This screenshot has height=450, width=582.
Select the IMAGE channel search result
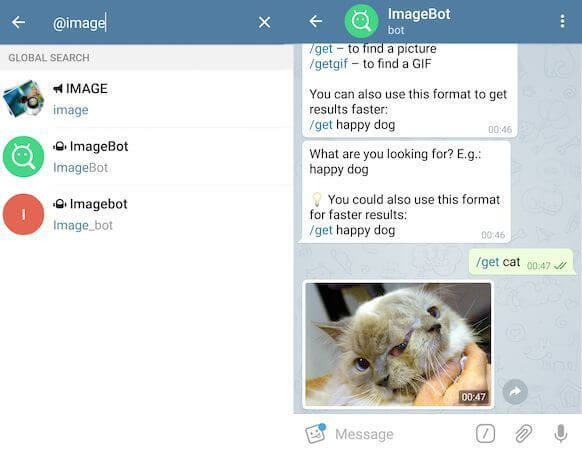(146, 99)
